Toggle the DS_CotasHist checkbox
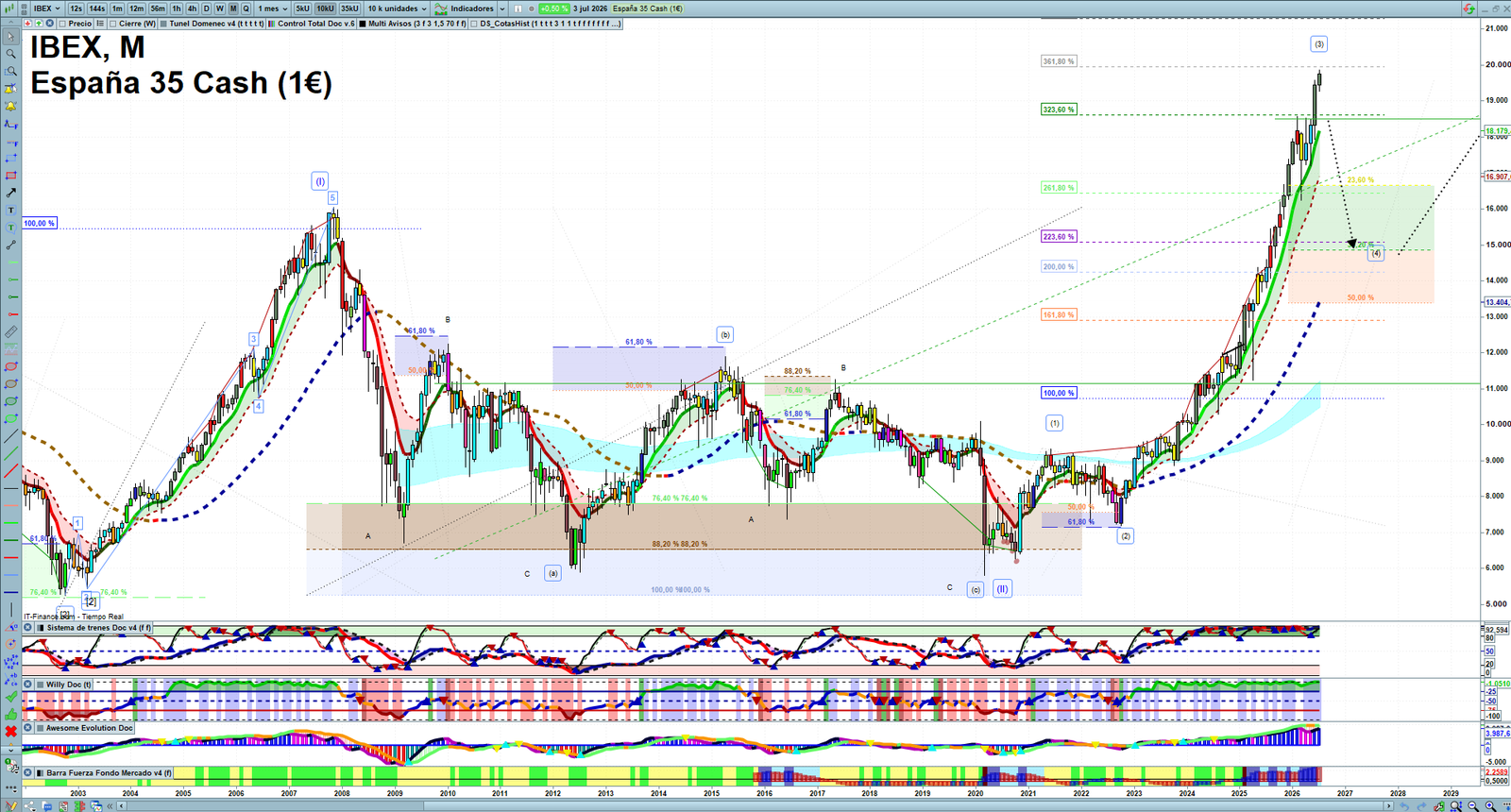The image size is (1511, 812). pyautogui.click(x=474, y=24)
